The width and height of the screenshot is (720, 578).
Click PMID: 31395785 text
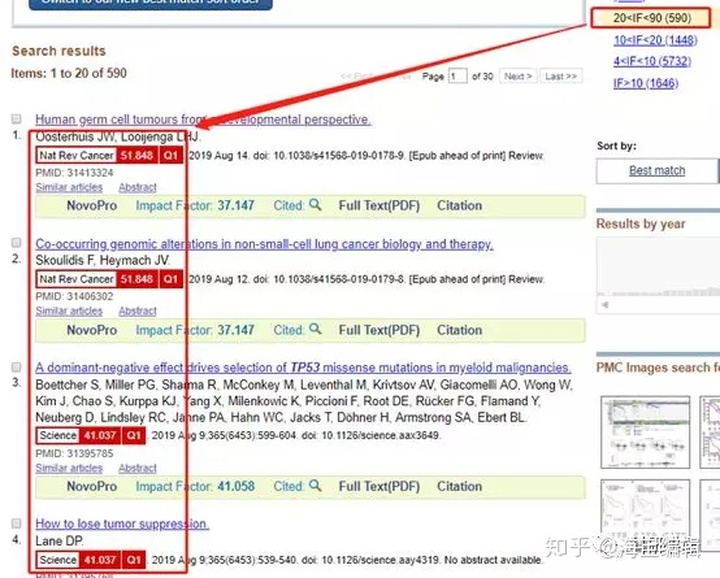click(x=74, y=453)
